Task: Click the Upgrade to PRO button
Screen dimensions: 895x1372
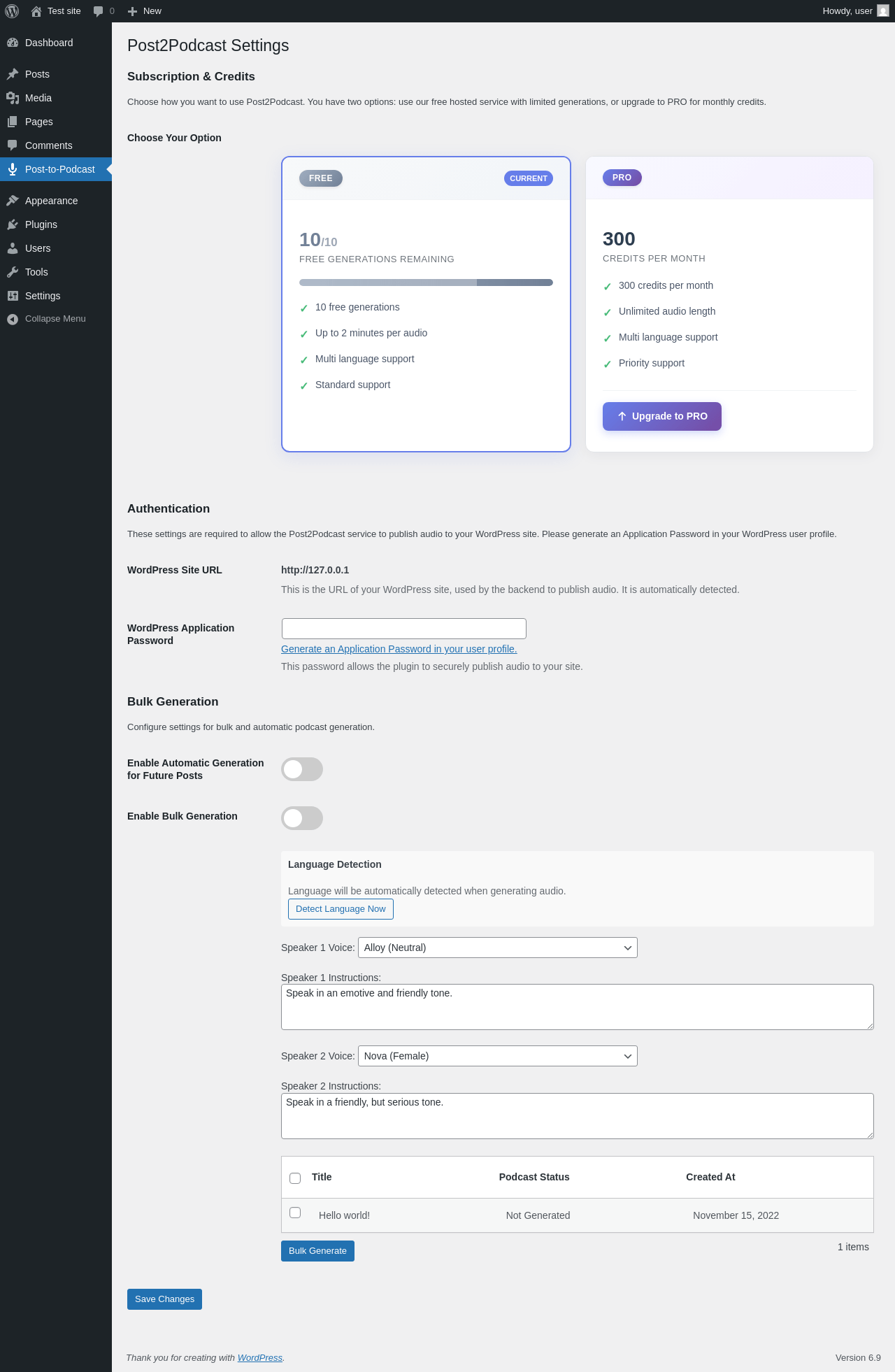Action: pos(661,416)
